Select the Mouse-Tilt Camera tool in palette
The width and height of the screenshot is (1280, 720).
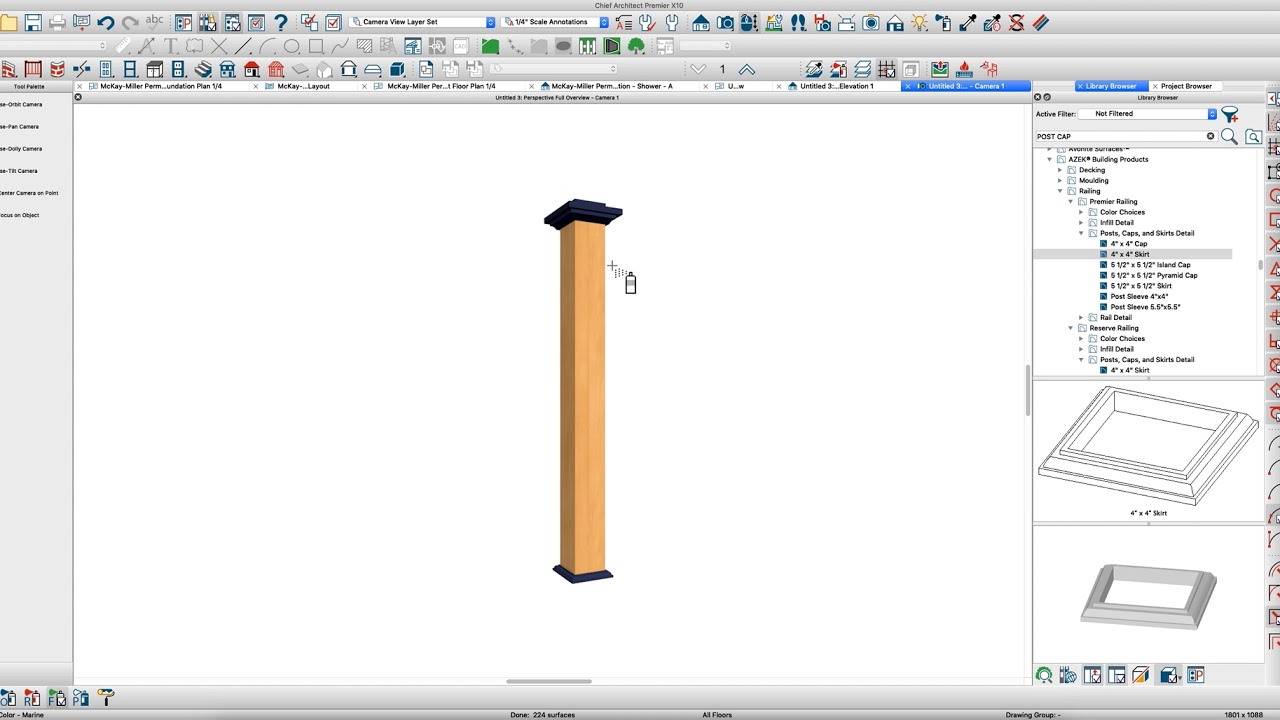[x=19, y=170]
